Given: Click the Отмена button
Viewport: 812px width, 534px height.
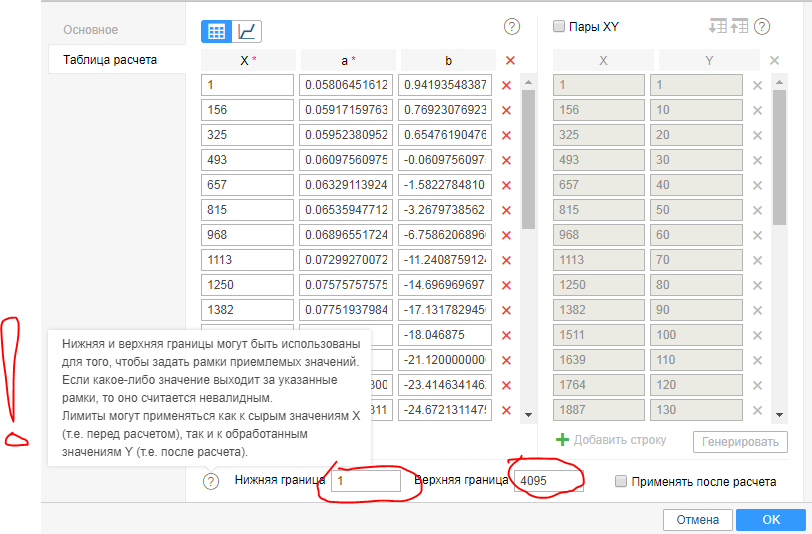Looking at the screenshot, I should click(x=697, y=520).
